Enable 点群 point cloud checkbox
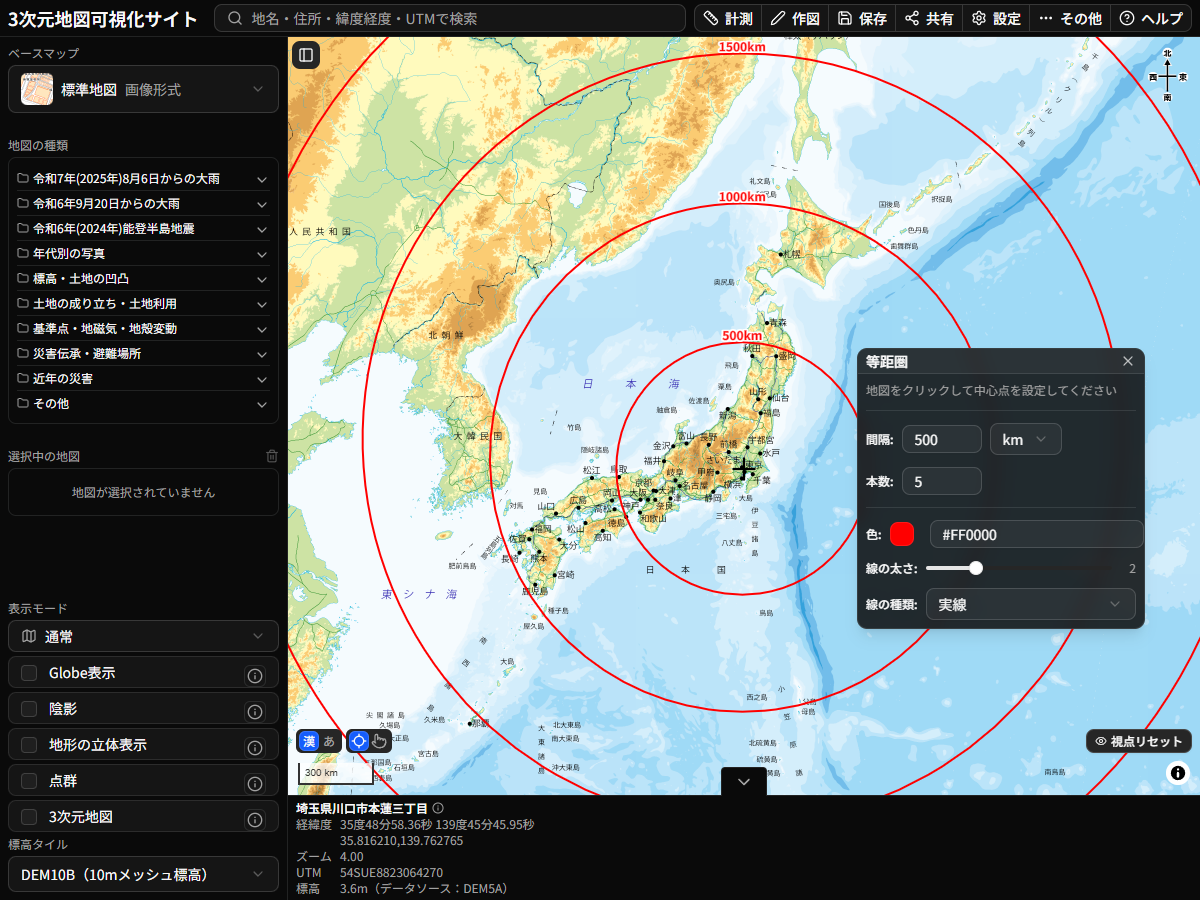 point(29,781)
